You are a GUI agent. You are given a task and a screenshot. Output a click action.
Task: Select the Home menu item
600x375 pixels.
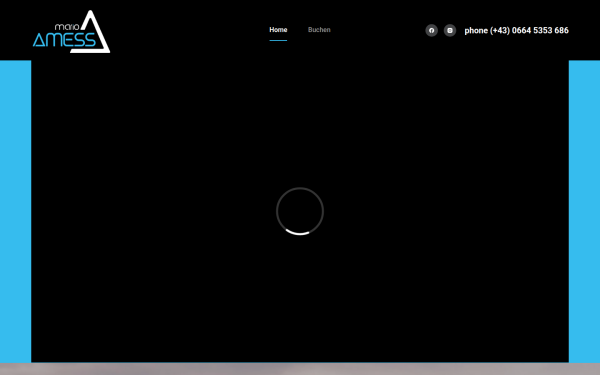click(278, 30)
